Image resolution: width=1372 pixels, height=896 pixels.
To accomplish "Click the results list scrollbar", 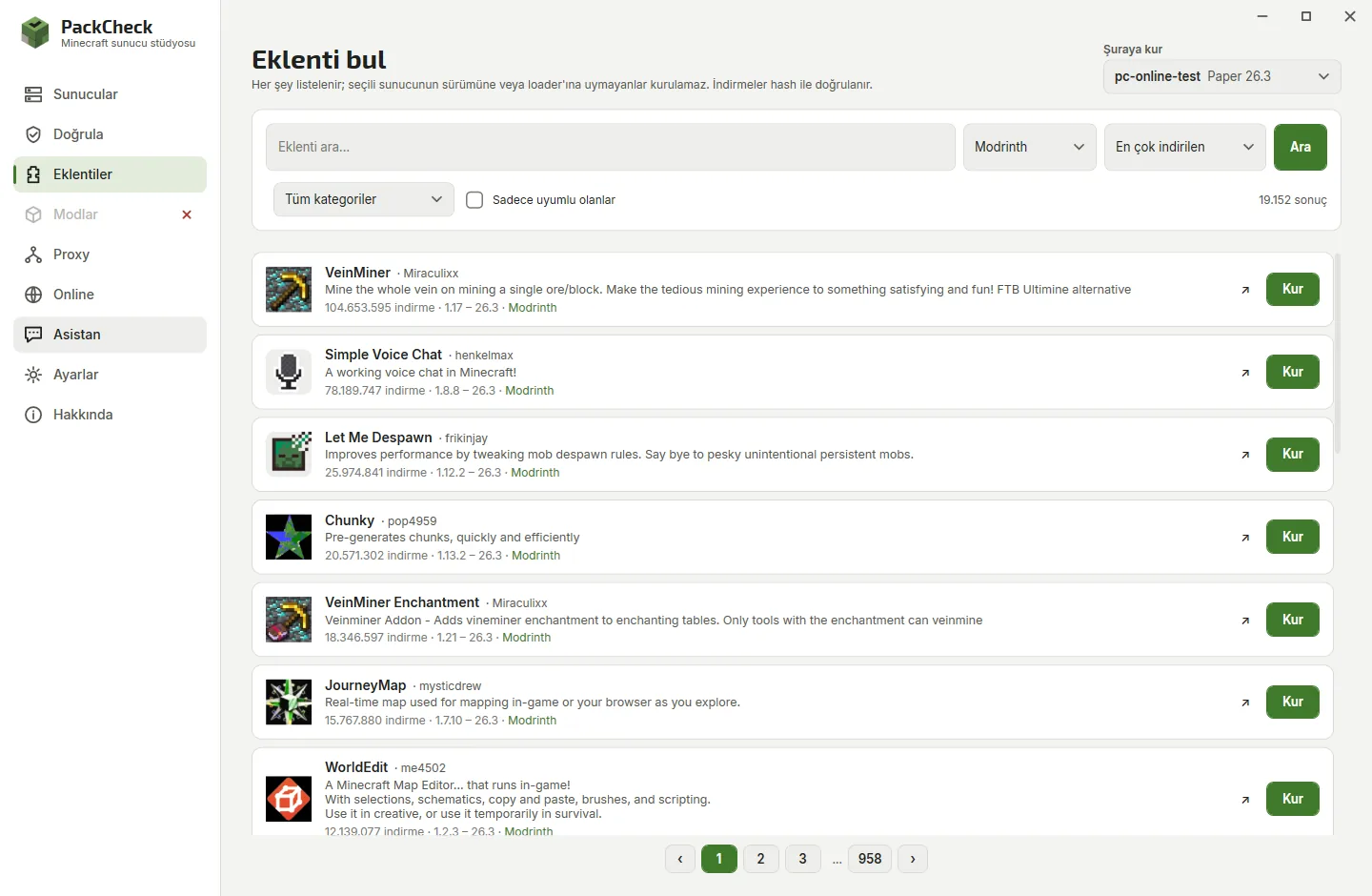I will (1338, 353).
